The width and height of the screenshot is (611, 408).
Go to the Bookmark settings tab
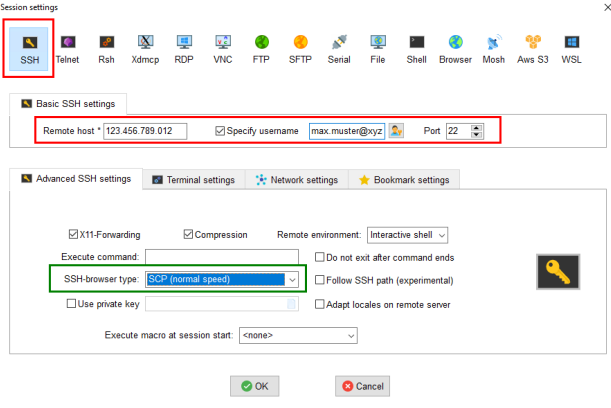pyautogui.click(x=404, y=180)
